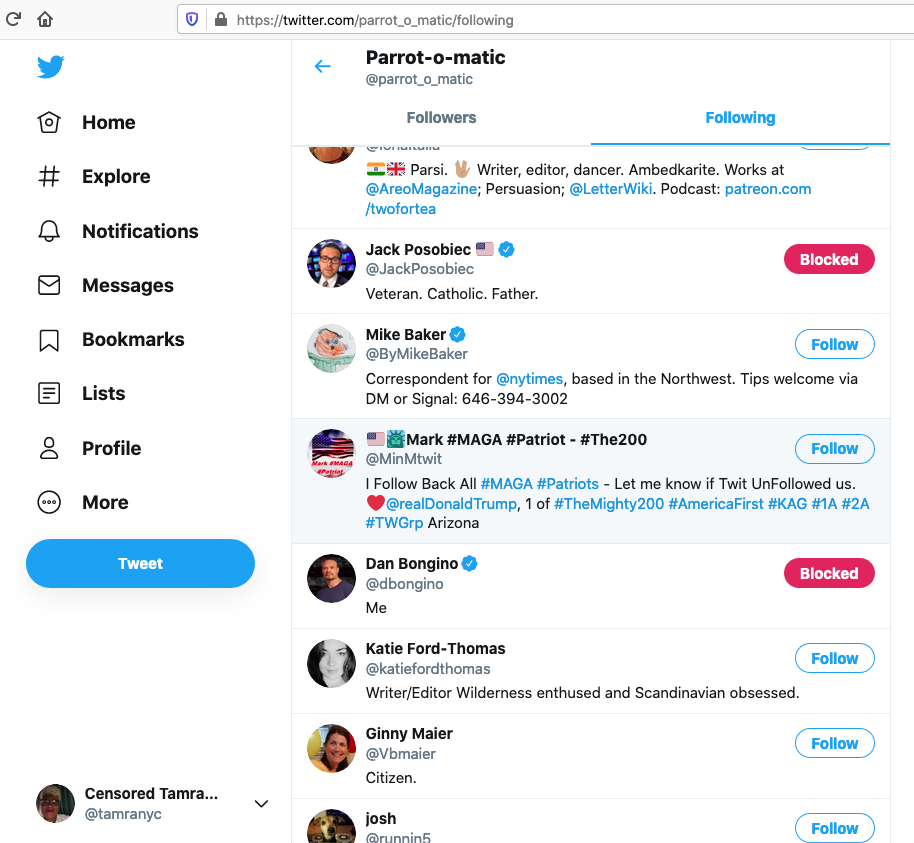Open Explore hashtag icon
914x843 pixels.
pos(49,177)
